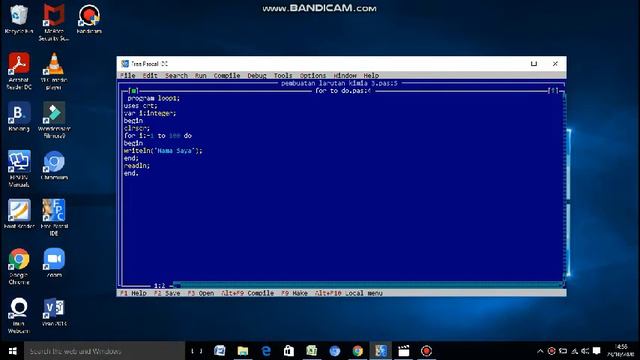Click Alt+F10 Local menu in status bar
Screen dimensions: 640x360
pos(349,293)
